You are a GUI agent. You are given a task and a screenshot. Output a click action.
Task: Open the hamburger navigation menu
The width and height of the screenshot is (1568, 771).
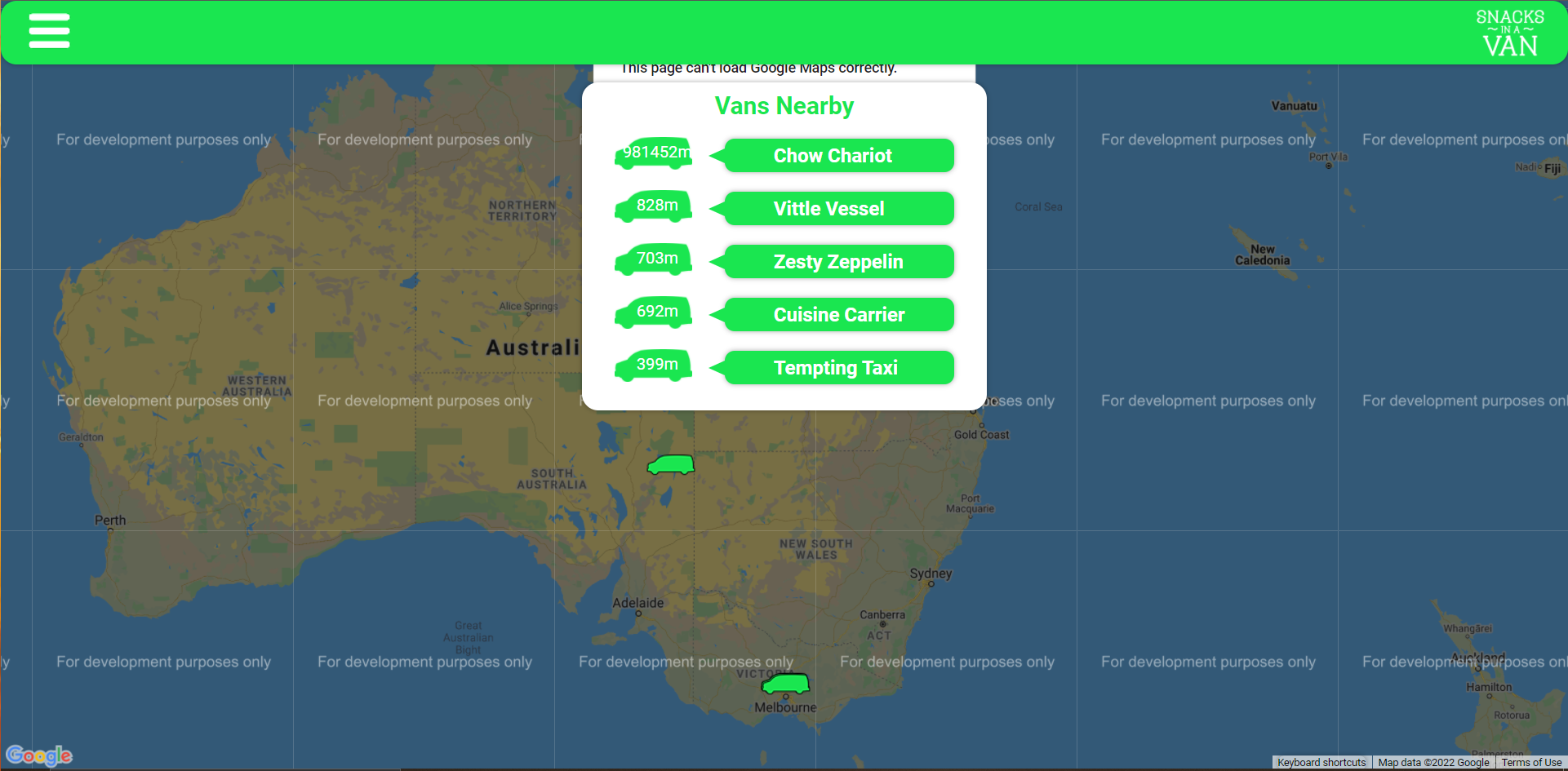49,30
